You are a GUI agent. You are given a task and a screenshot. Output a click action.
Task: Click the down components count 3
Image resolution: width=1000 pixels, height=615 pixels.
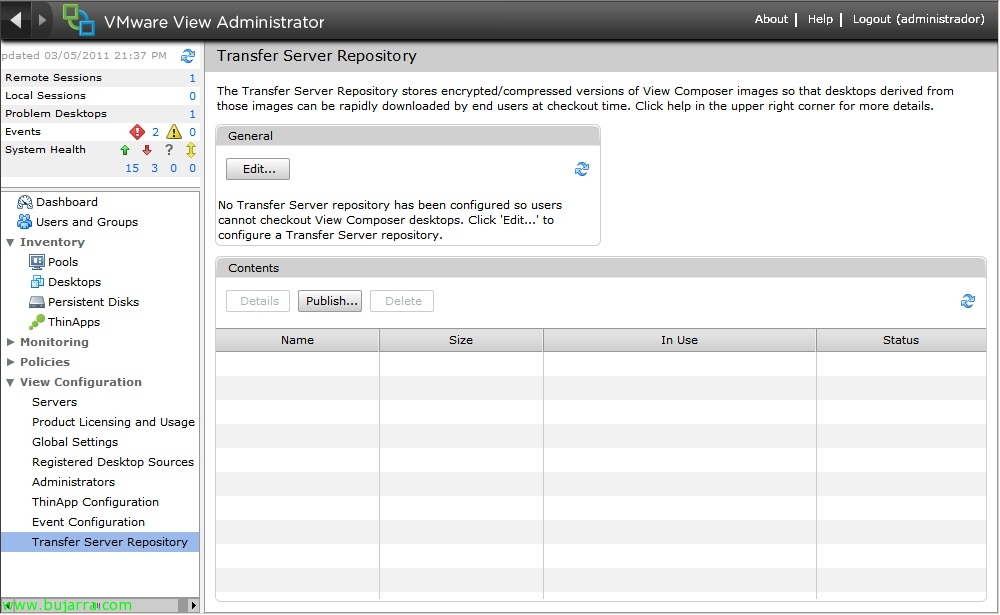click(x=154, y=168)
